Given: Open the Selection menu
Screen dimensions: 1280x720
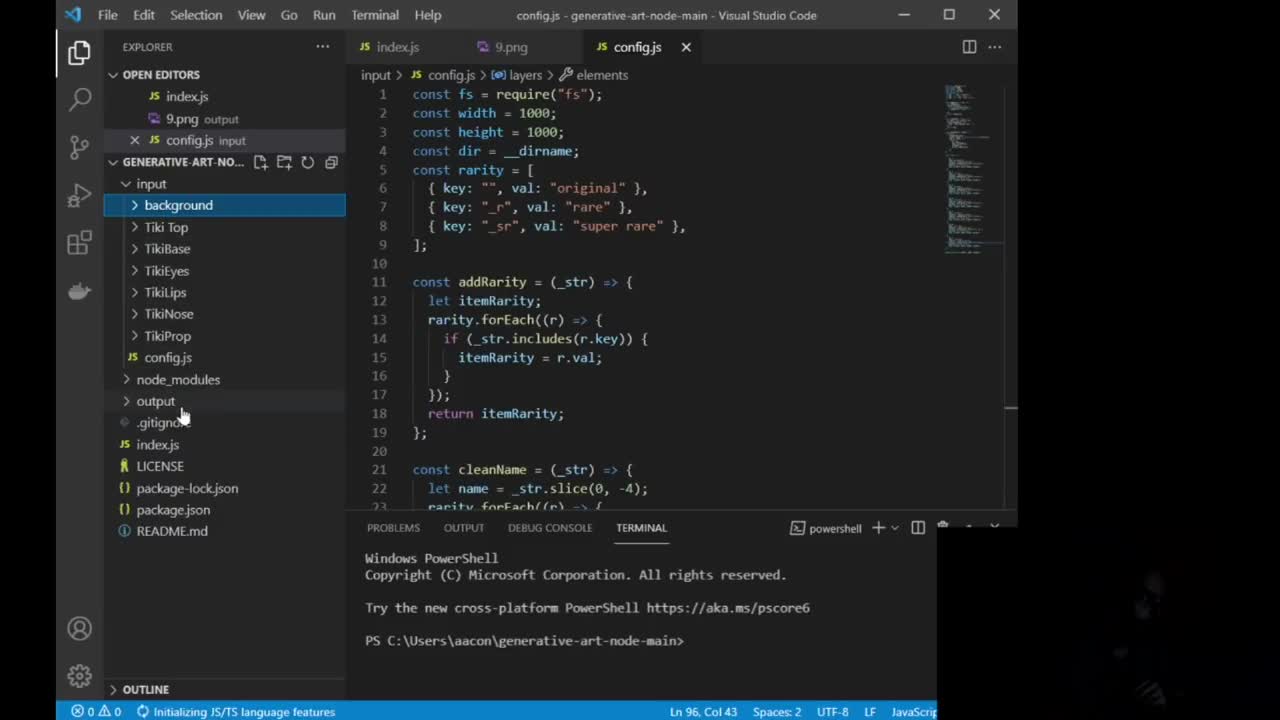Looking at the screenshot, I should (196, 15).
